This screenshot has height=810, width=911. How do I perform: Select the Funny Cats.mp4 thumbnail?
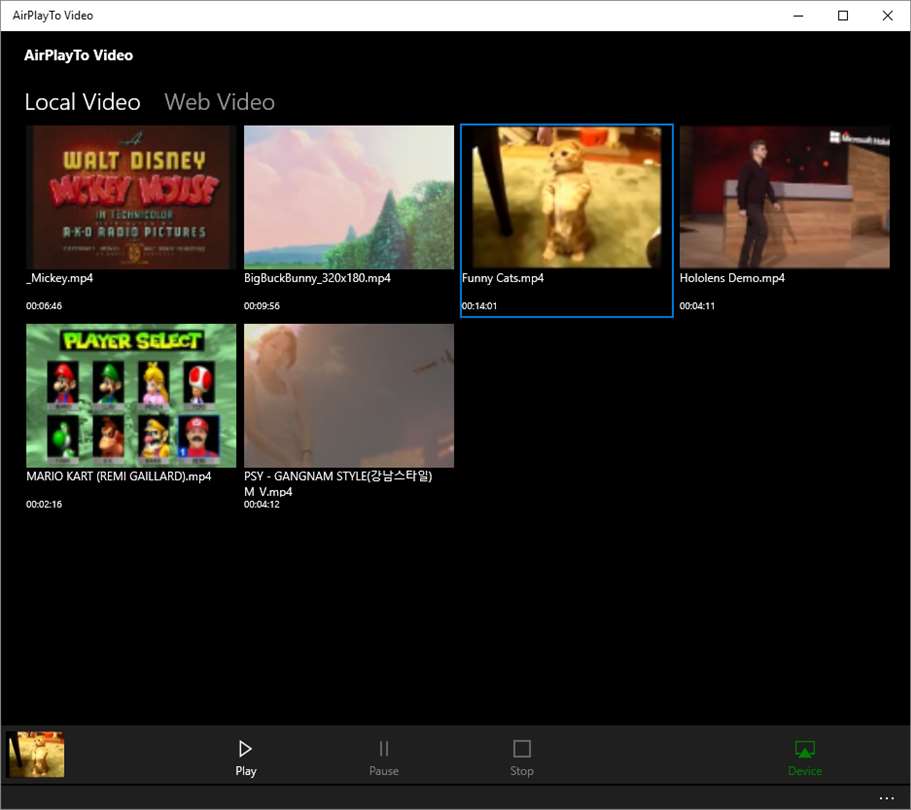click(566, 198)
